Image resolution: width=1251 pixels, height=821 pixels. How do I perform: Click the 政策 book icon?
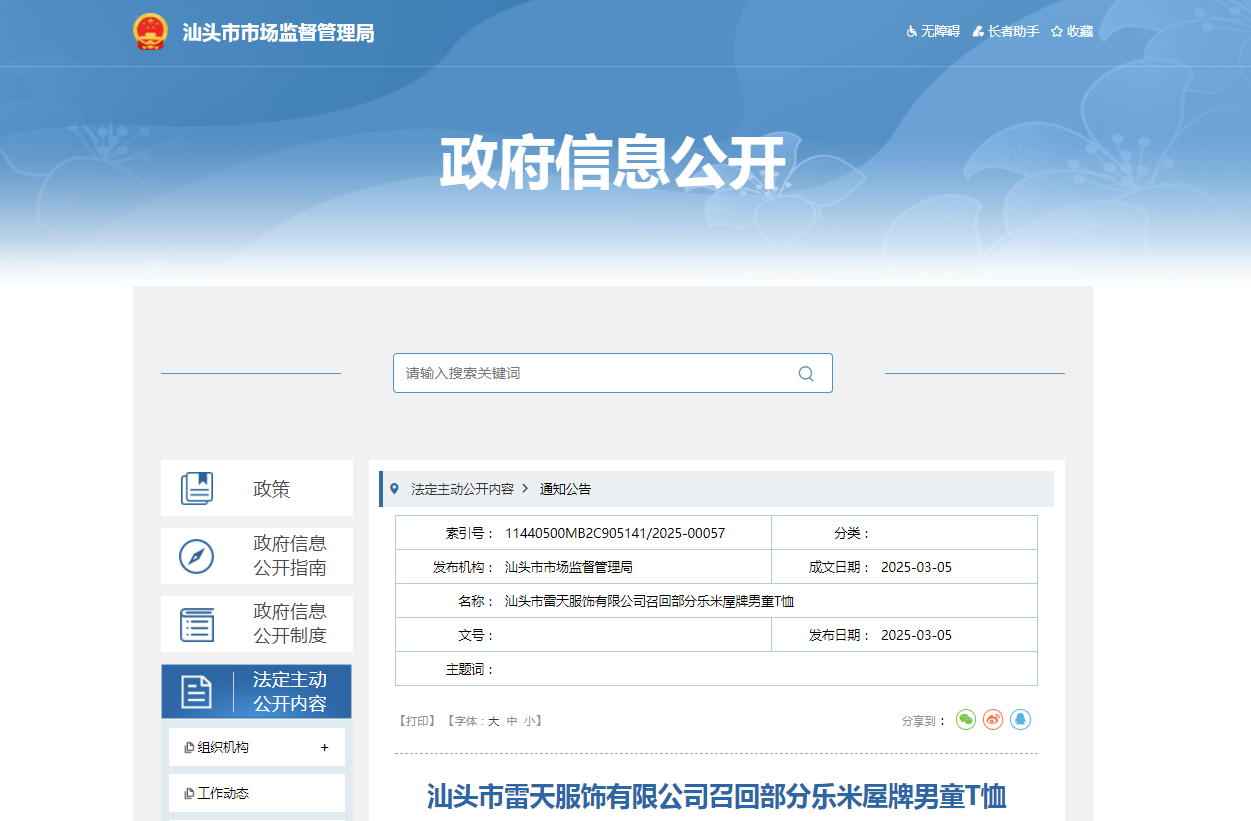tap(197, 489)
